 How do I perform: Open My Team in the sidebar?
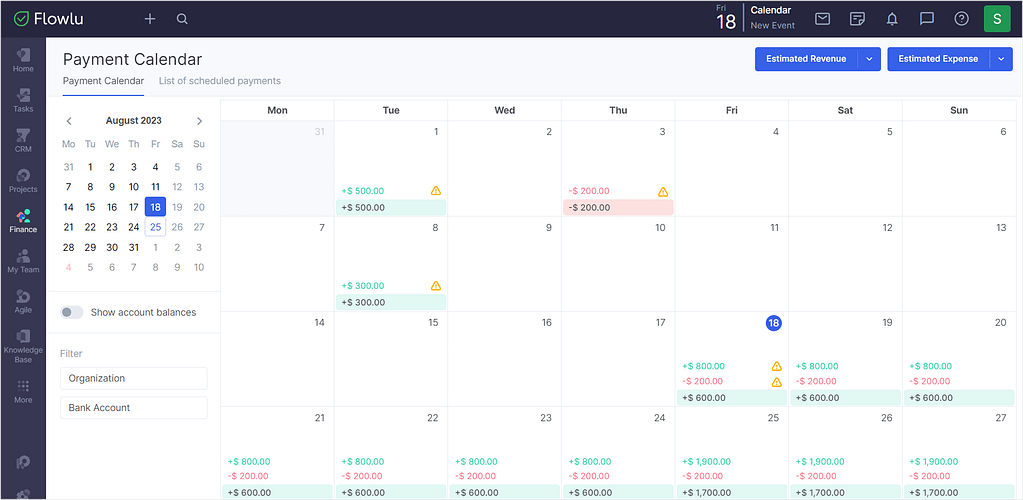click(x=23, y=261)
